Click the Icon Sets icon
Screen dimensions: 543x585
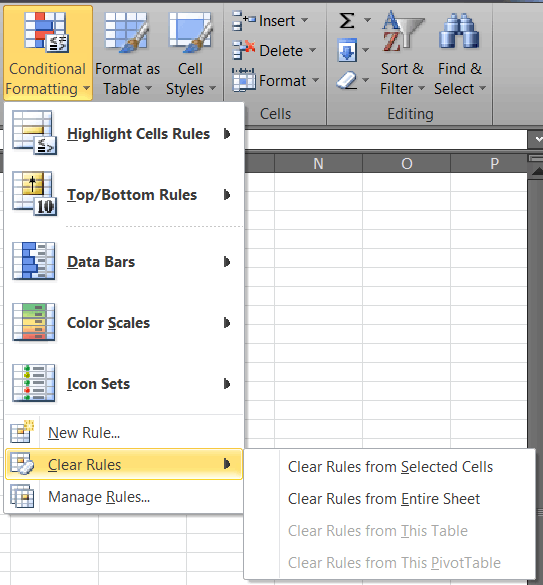(34, 383)
